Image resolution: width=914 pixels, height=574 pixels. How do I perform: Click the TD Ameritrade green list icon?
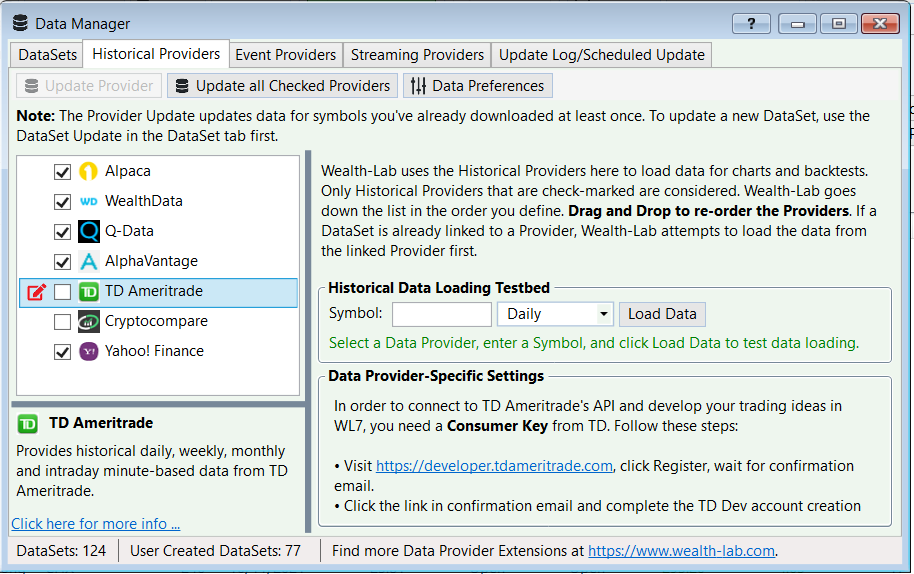tap(89, 291)
